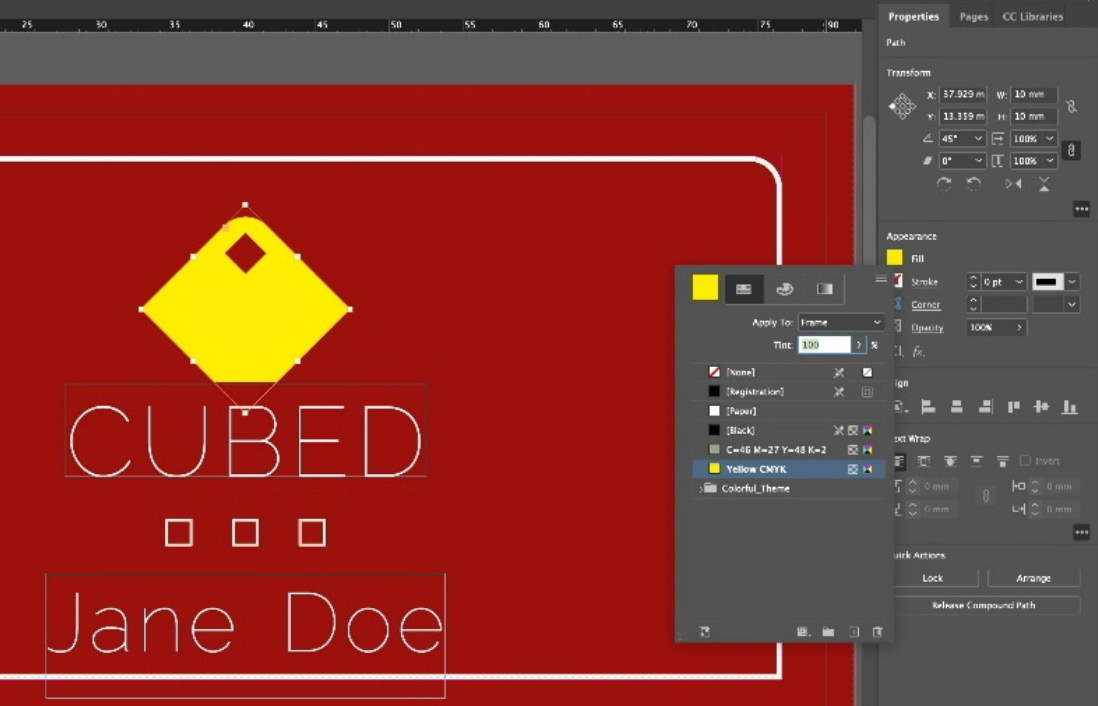Select the [Paper] swatch
The height and width of the screenshot is (706, 1098).
788,411
